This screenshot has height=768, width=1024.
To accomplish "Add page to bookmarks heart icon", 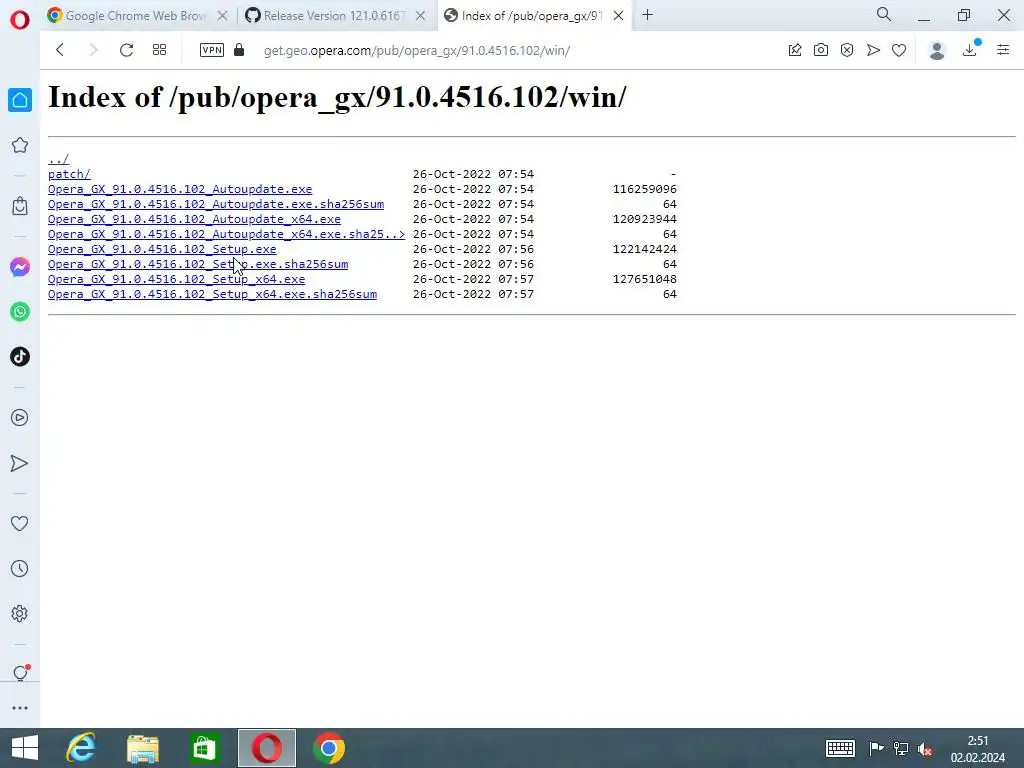I will coord(899,50).
